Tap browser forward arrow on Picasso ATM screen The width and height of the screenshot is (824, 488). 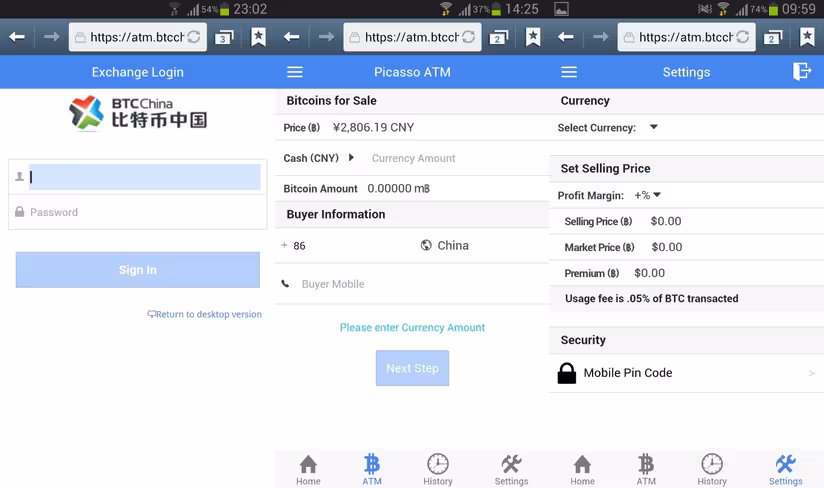point(326,37)
